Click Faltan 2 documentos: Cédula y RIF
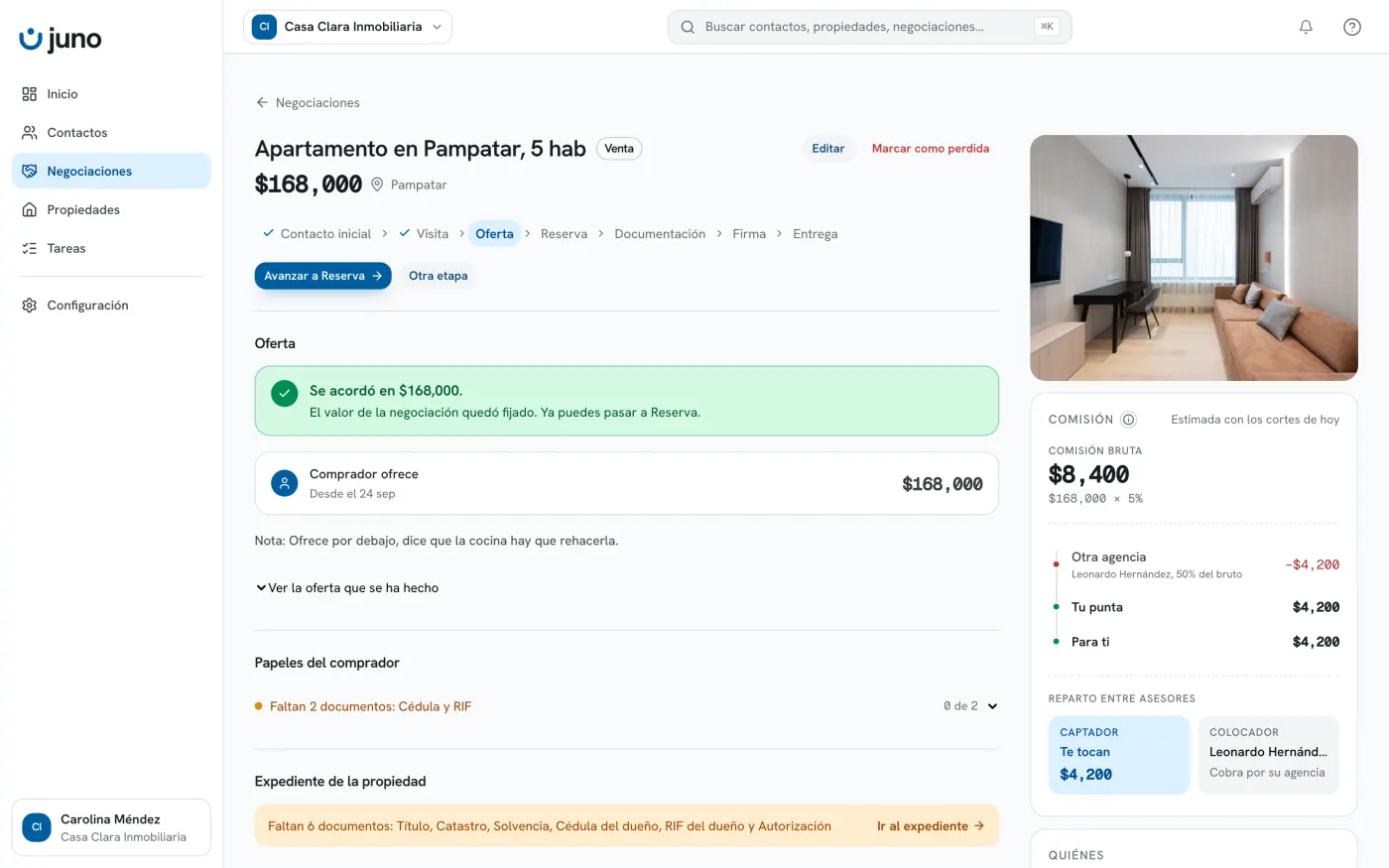 tap(370, 706)
